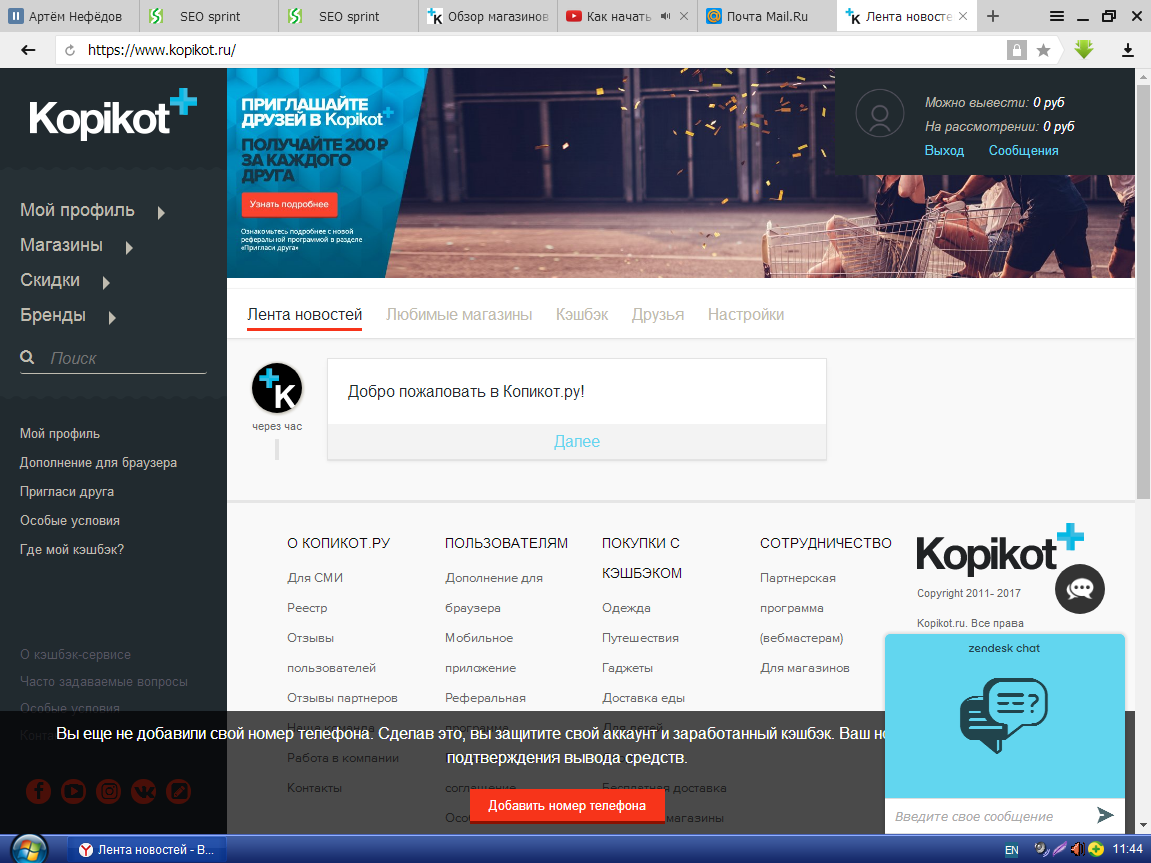Click the green download arrow extension
This screenshot has width=1151, height=863.
pos(1084,49)
